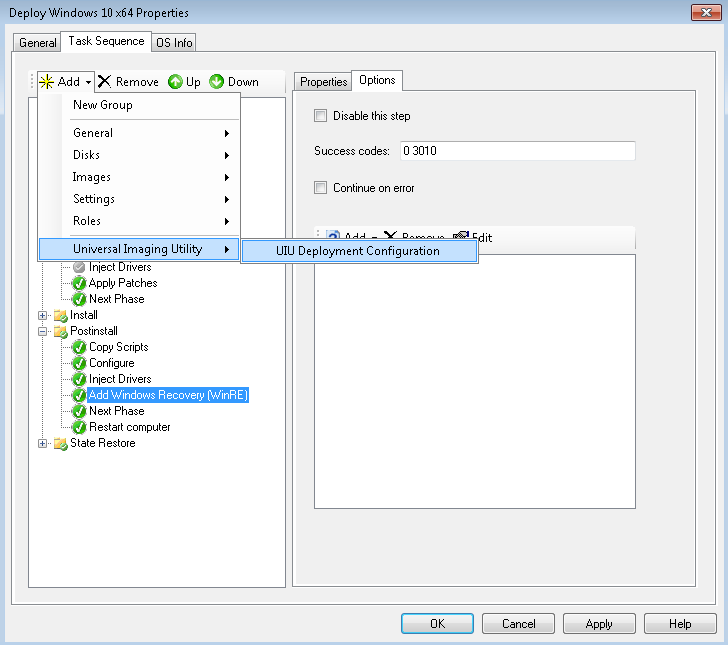Click Add Windows Recovery check icon
The width and height of the screenshot is (728, 645).
79,395
